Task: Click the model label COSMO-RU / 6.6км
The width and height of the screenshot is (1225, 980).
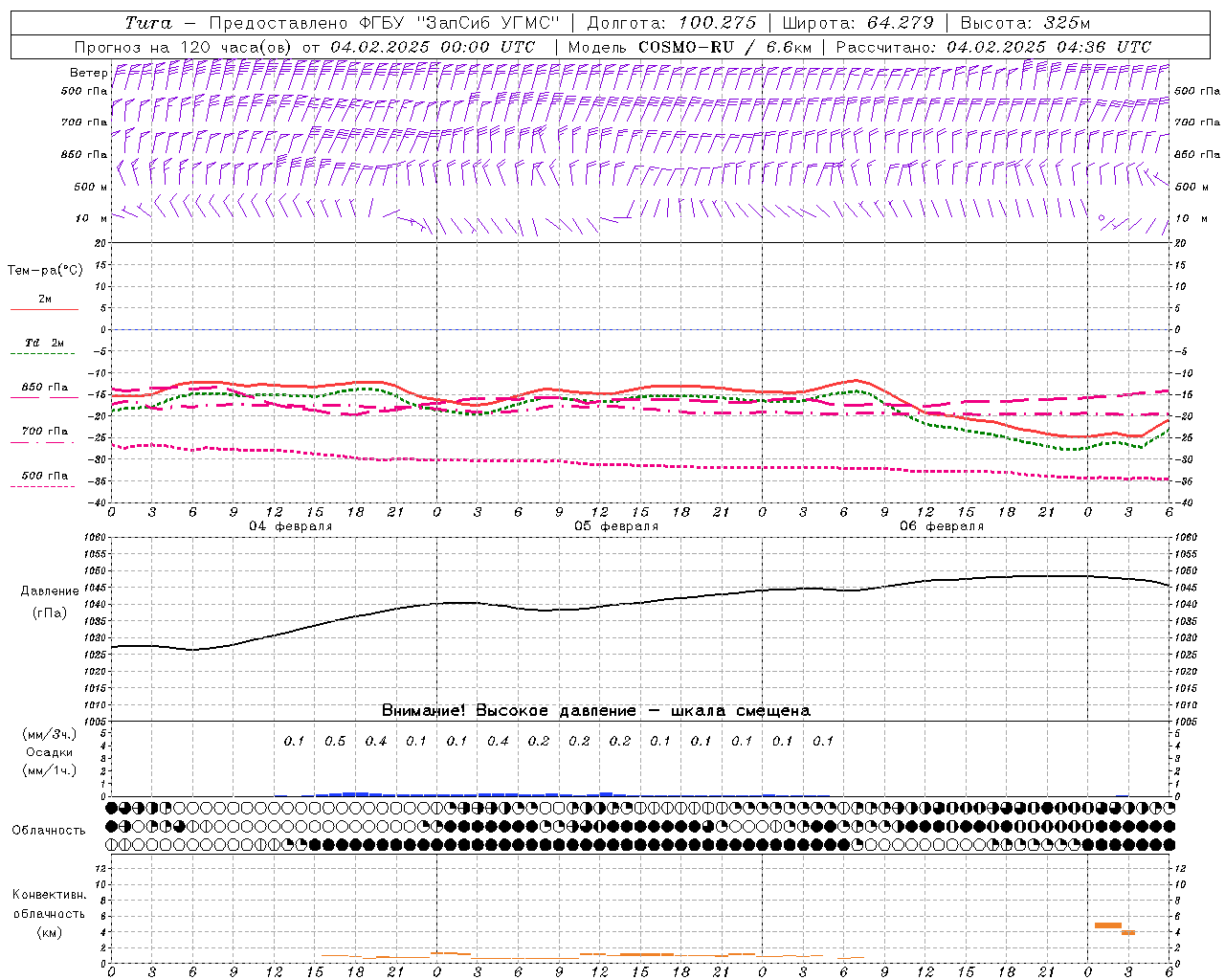Action: tap(725, 47)
